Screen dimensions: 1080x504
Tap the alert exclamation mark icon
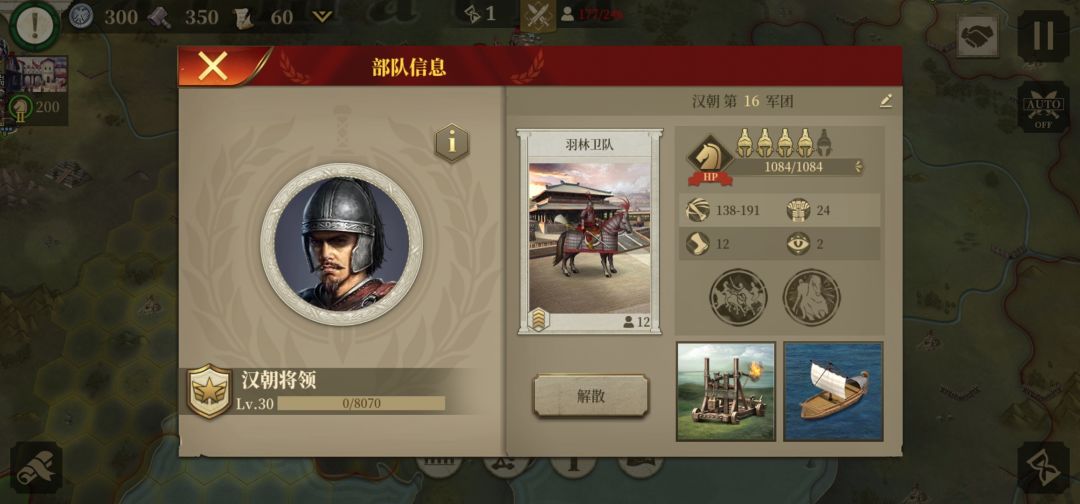tap(35, 25)
